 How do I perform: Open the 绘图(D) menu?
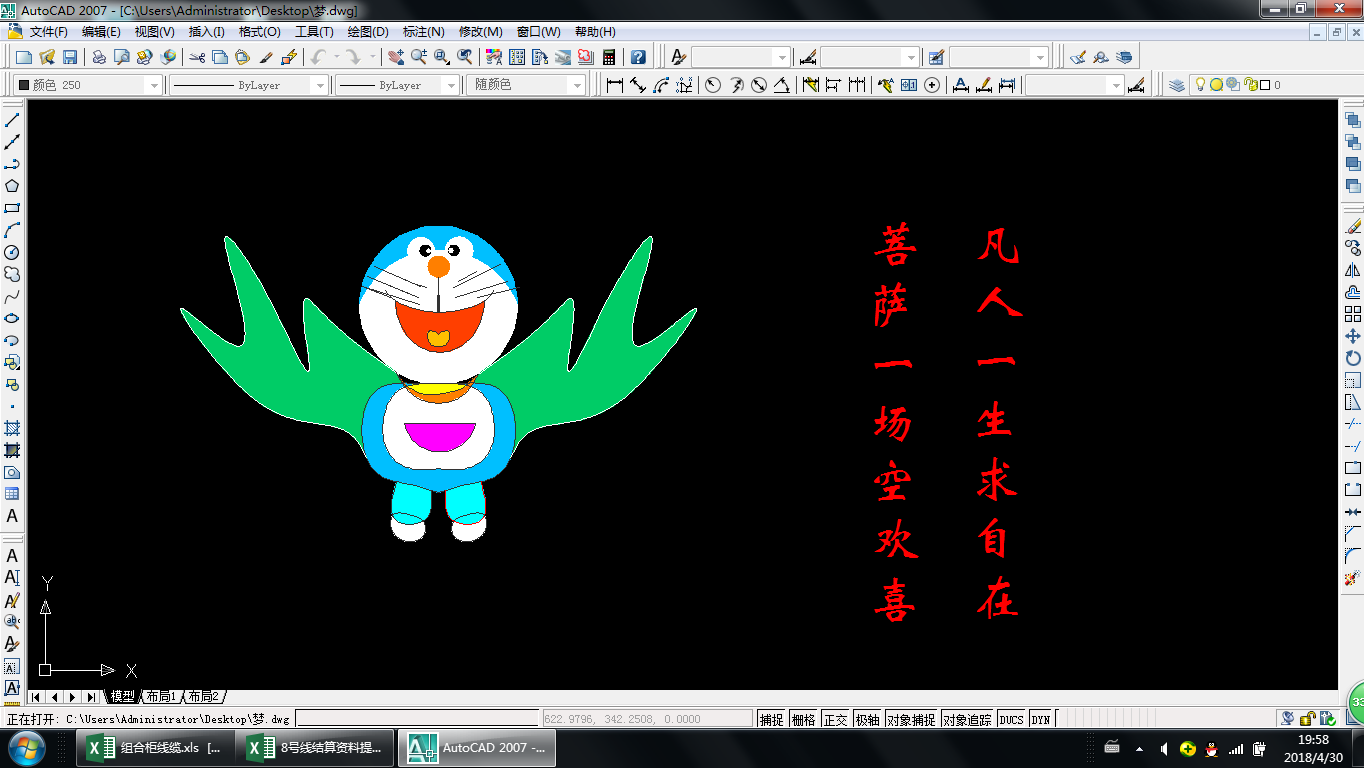[368, 32]
